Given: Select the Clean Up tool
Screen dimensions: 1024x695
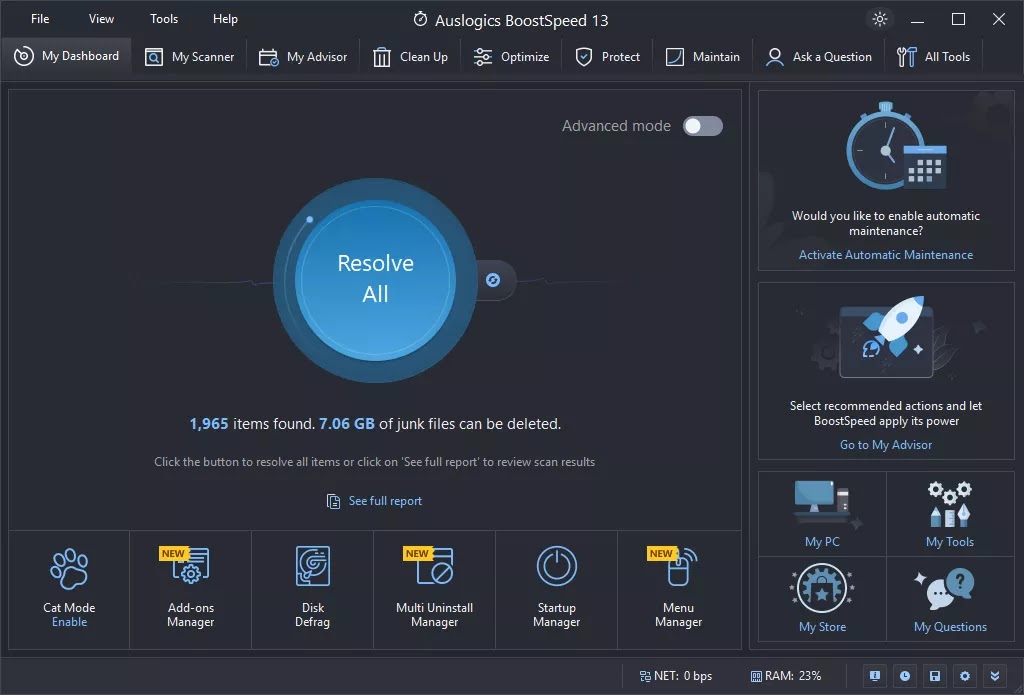Looking at the screenshot, I should (410, 56).
